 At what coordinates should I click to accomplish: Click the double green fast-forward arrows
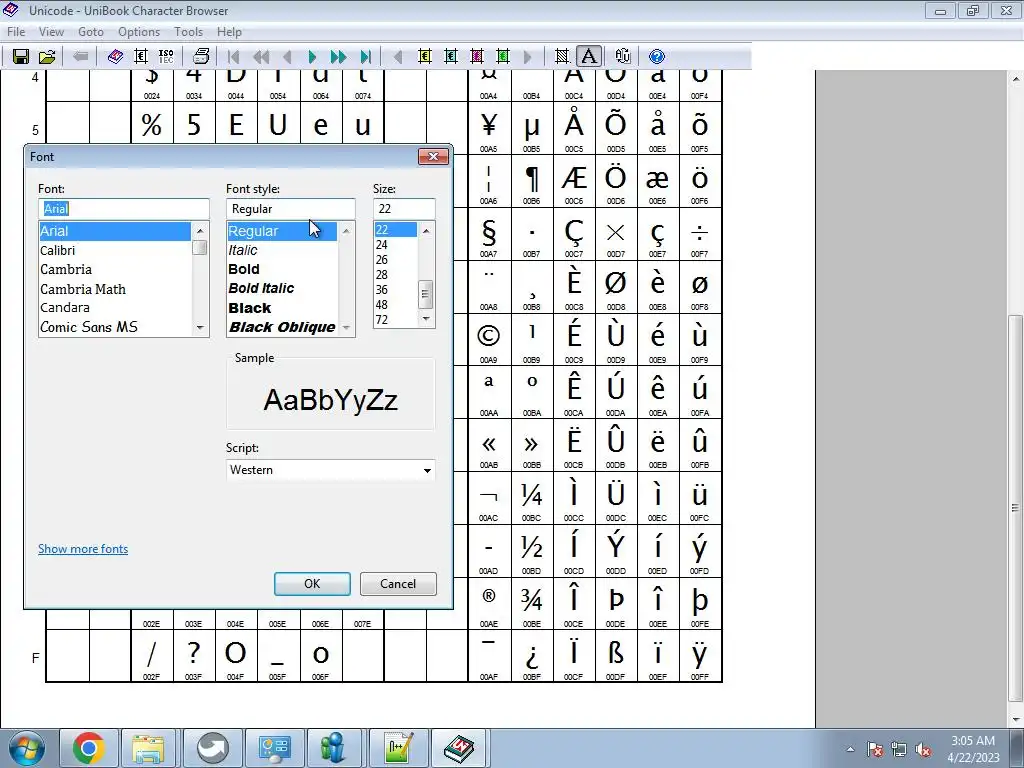coord(338,57)
